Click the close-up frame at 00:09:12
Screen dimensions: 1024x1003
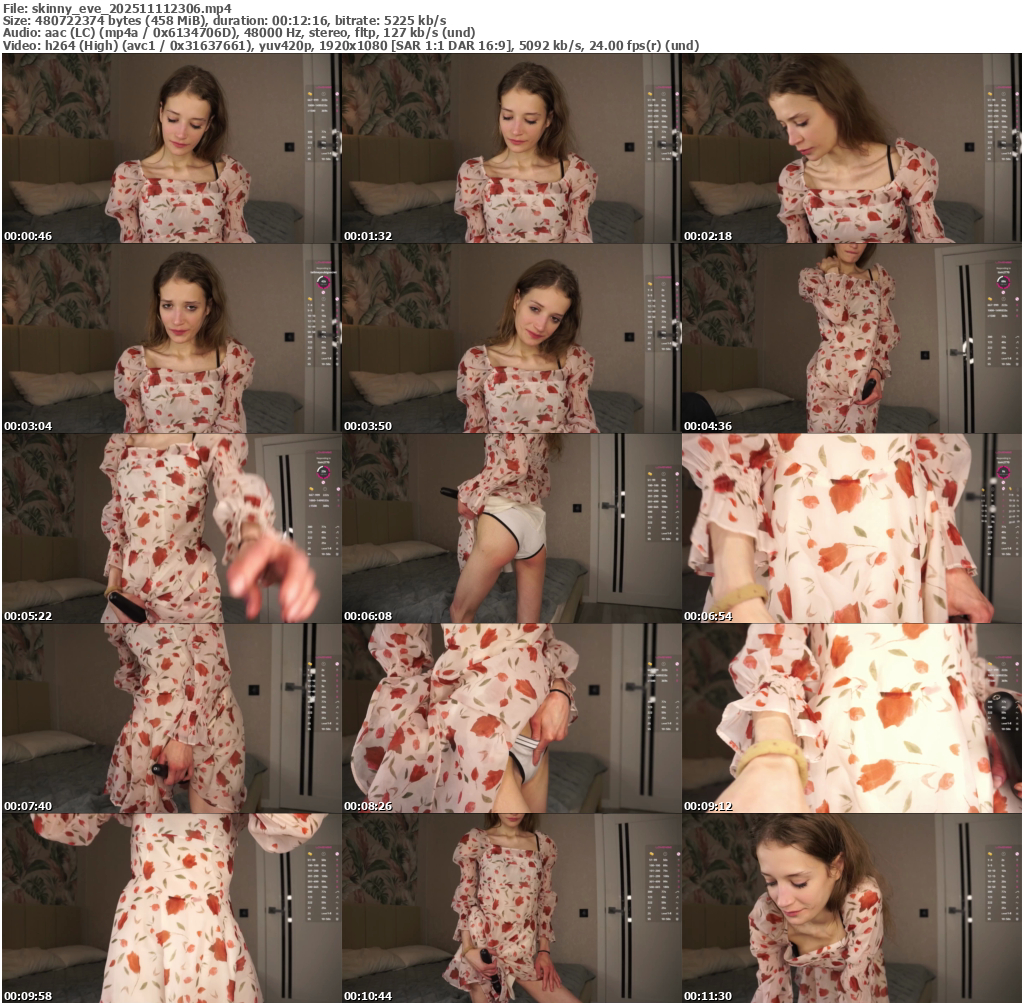point(851,718)
